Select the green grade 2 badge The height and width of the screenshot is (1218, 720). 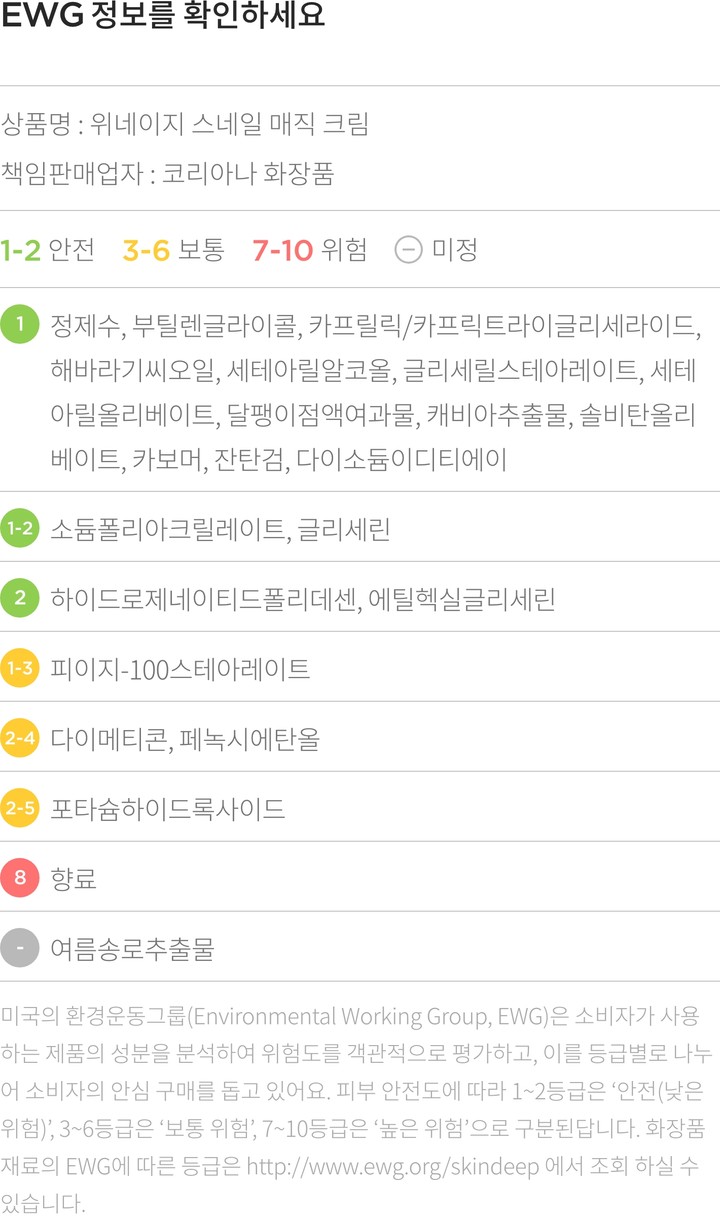(20, 599)
